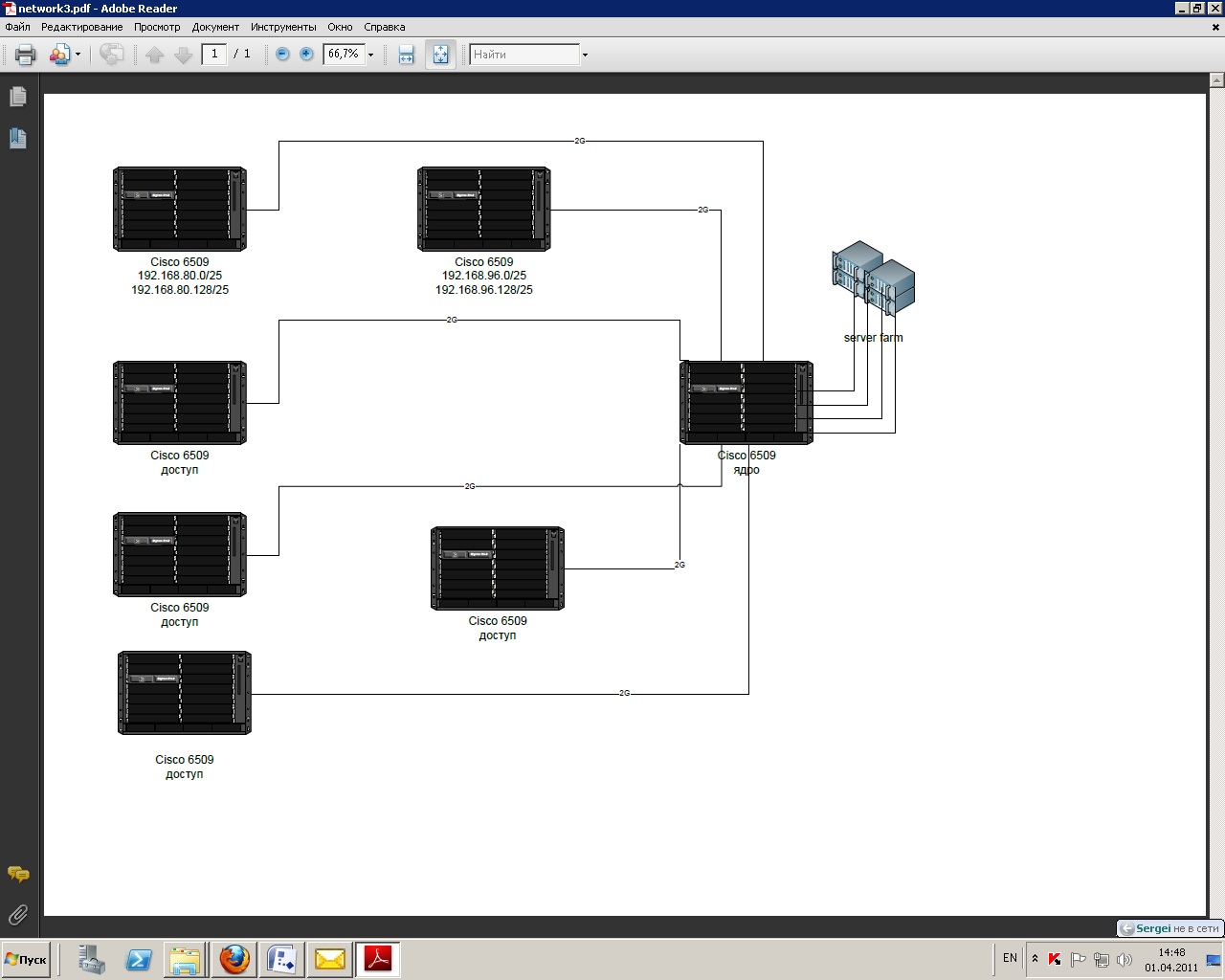Screen dimensions: 1225x980
Task: Click the Найти search field
Action: 524,55
